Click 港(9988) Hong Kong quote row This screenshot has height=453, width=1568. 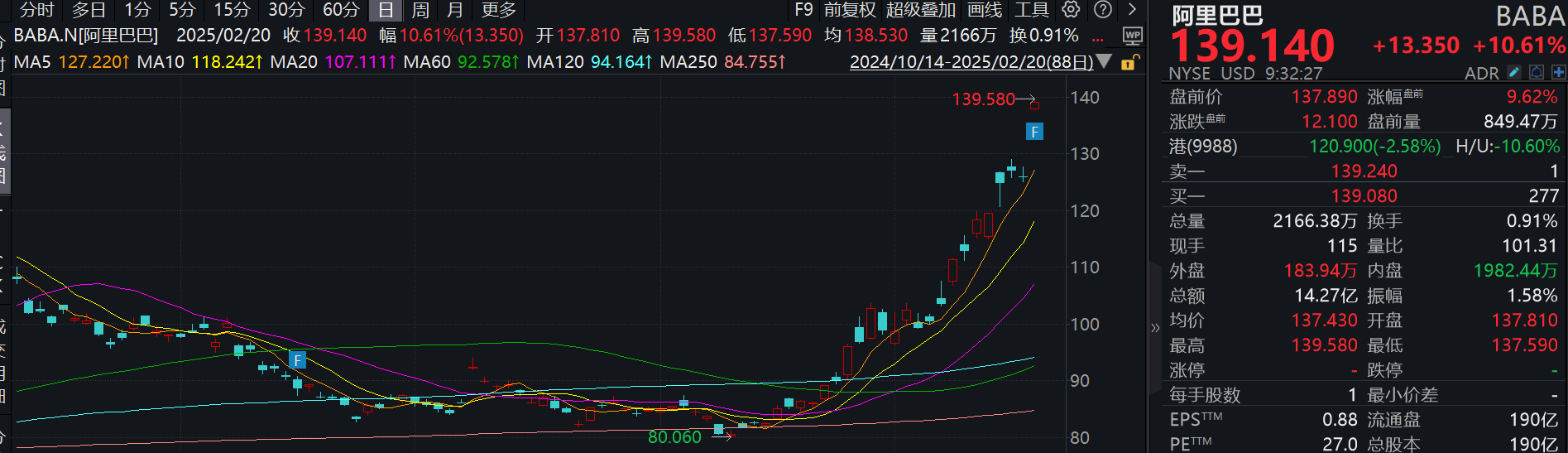[1305, 147]
